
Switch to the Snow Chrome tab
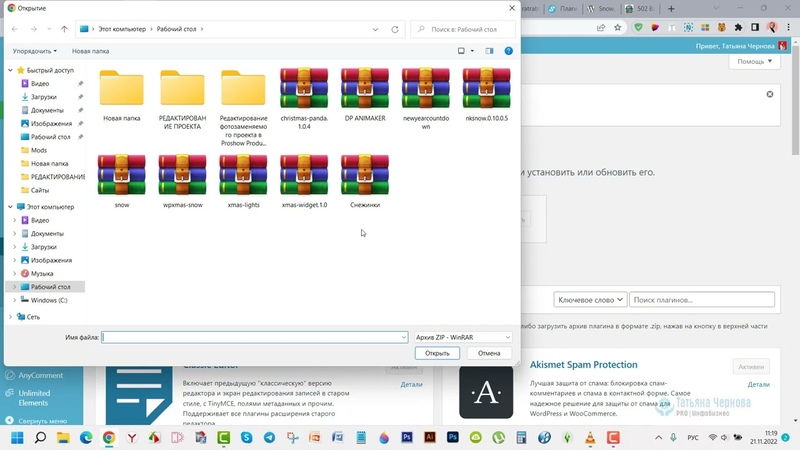pos(602,9)
